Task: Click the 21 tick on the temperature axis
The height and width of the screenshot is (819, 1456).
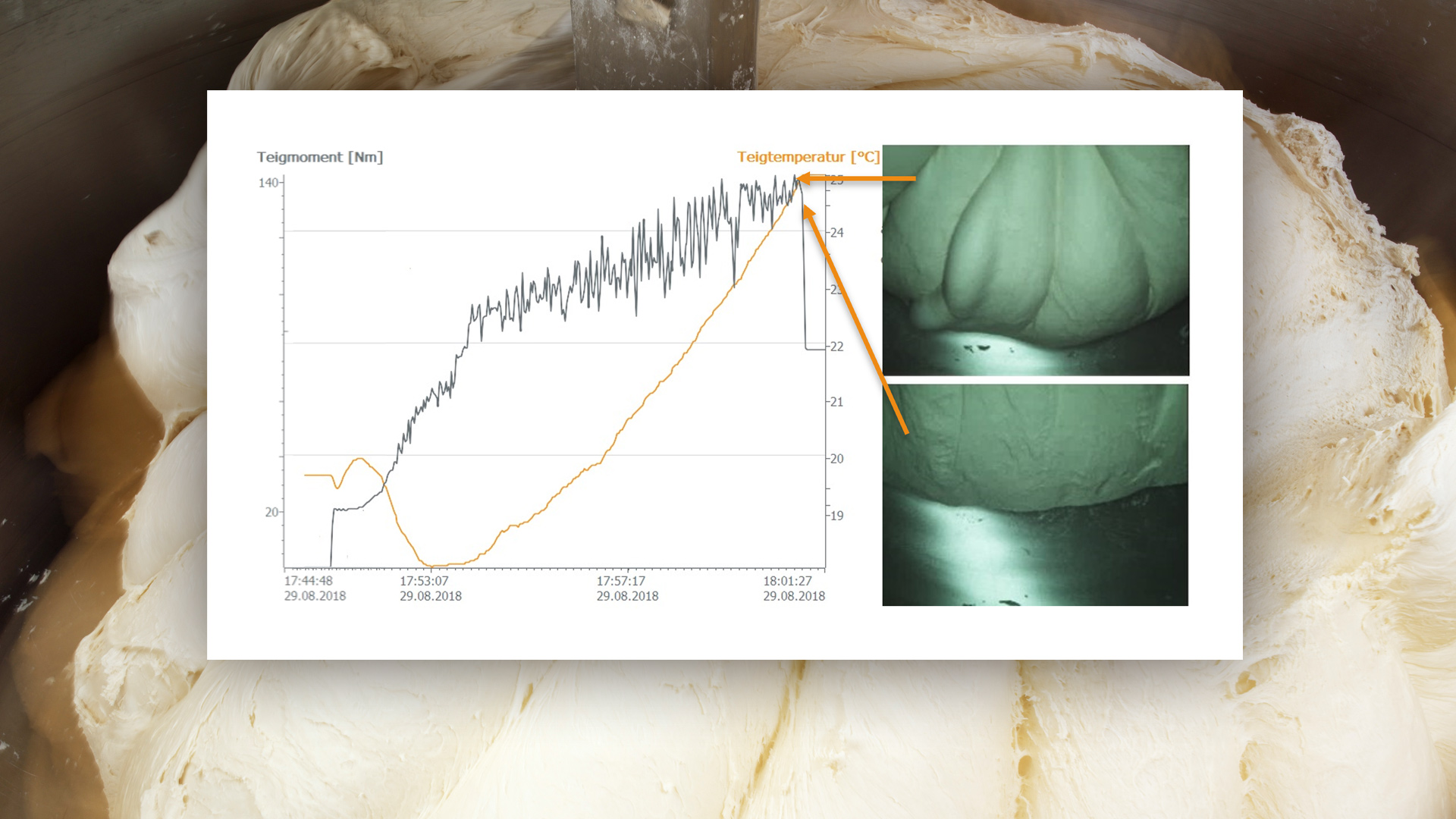Action: coord(836,402)
